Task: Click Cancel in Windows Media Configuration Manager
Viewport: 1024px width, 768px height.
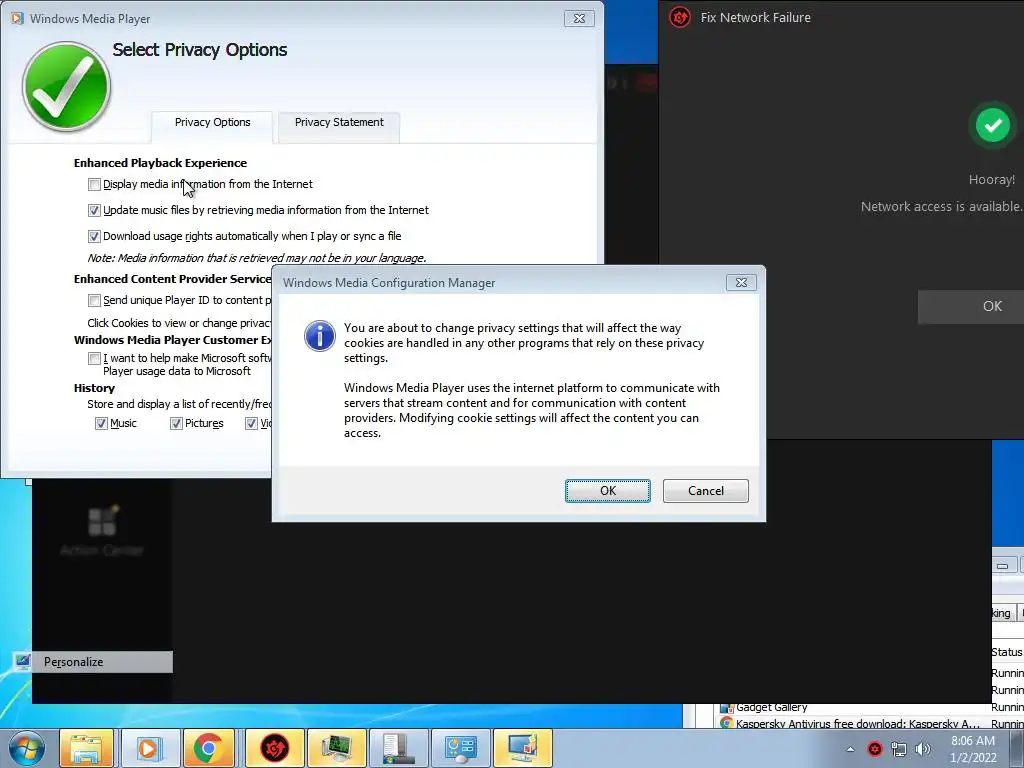Action: click(705, 491)
